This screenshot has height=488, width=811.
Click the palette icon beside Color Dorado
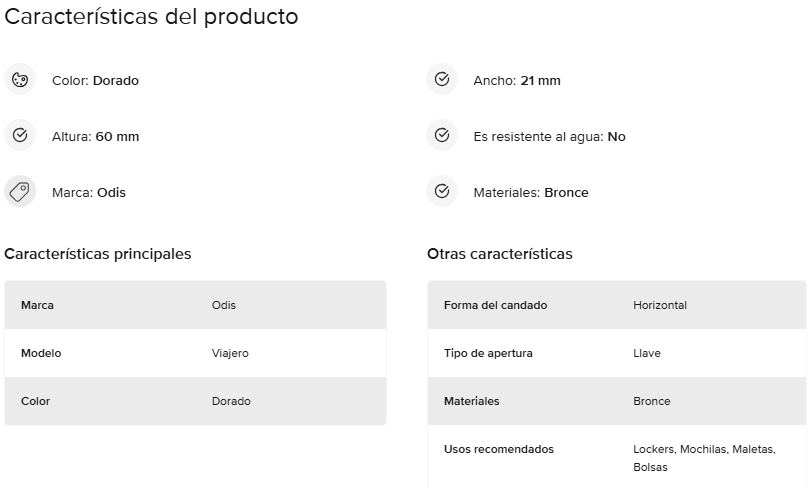tap(20, 80)
